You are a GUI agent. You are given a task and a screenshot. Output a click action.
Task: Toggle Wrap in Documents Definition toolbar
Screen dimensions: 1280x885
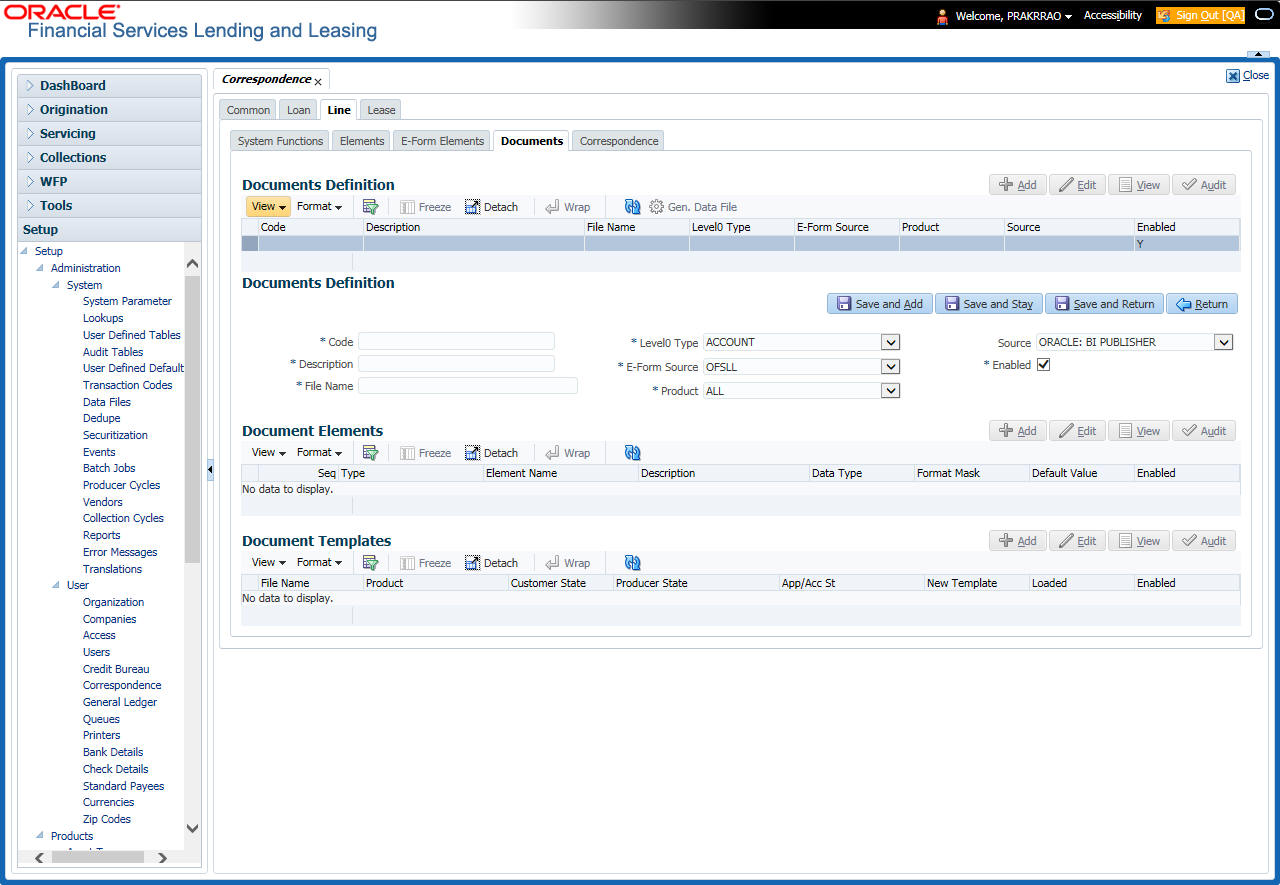[x=567, y=207]
